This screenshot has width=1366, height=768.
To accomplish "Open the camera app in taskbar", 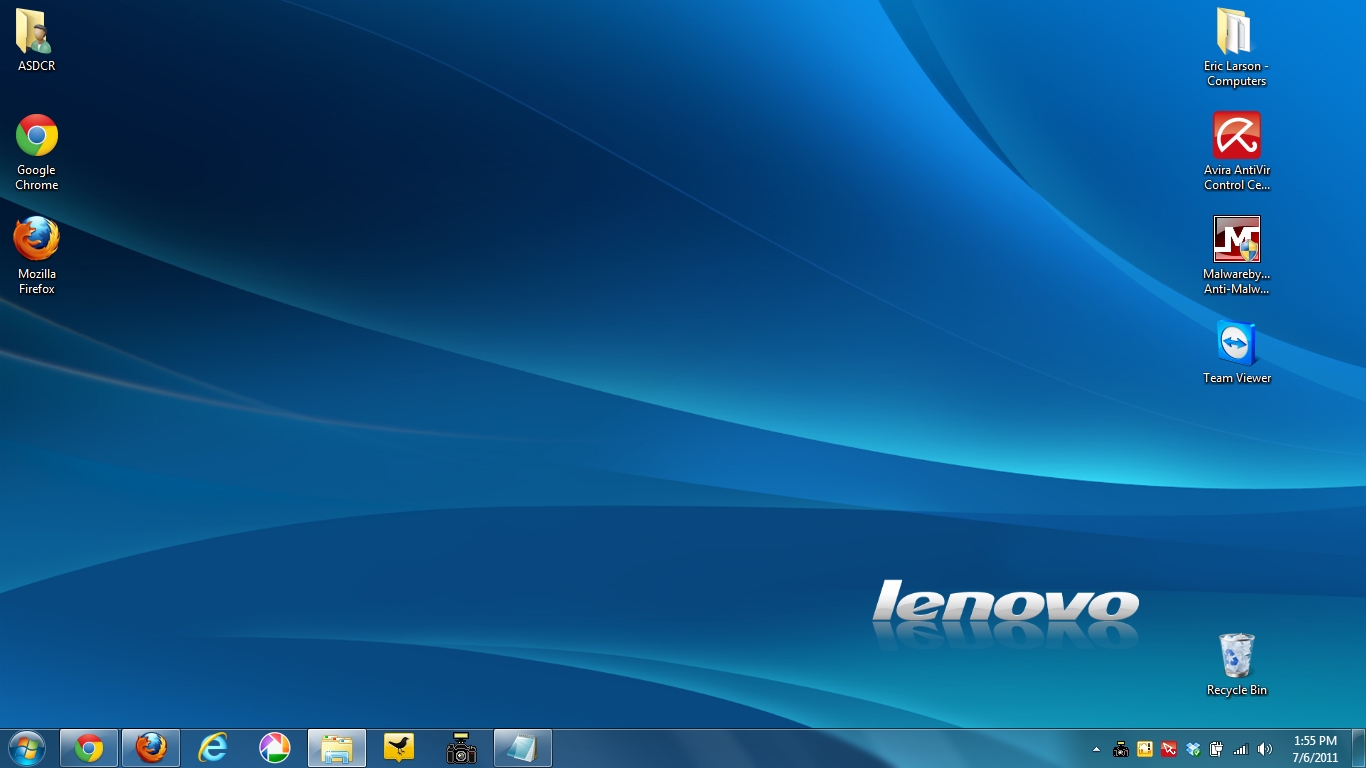I will (x=461, y=748).
